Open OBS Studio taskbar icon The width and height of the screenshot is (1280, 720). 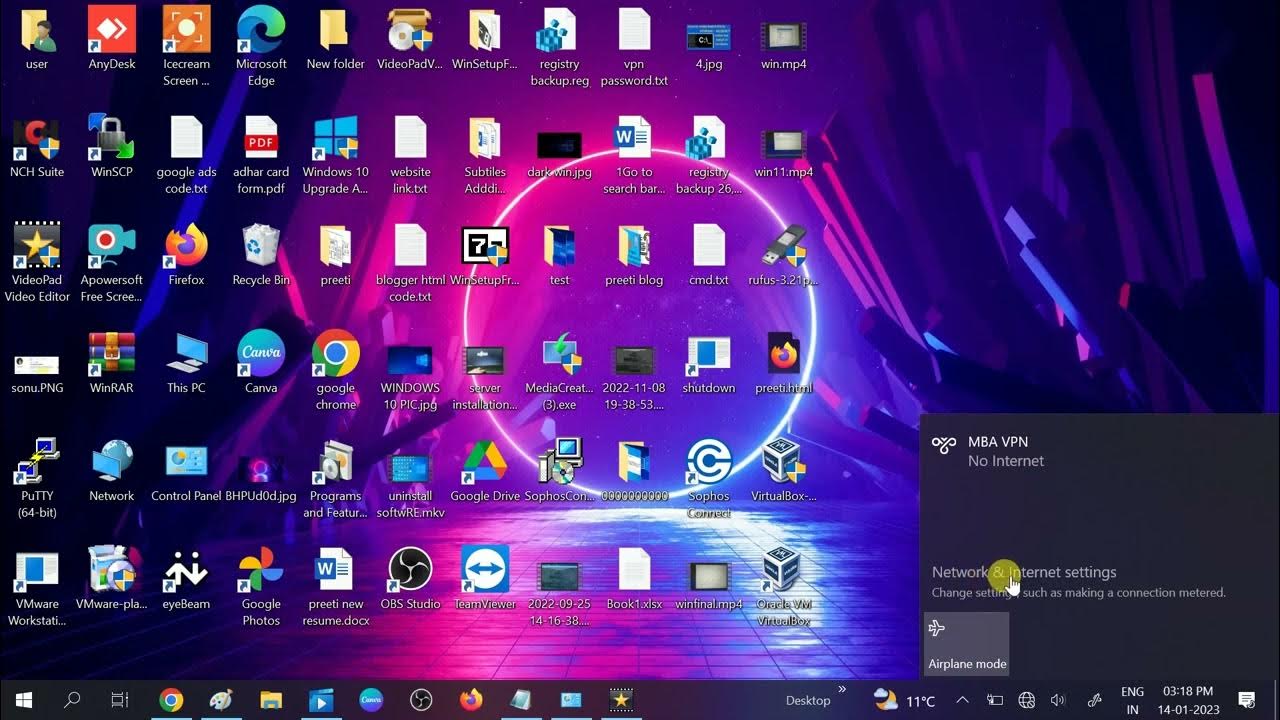(x=421, y=700)
